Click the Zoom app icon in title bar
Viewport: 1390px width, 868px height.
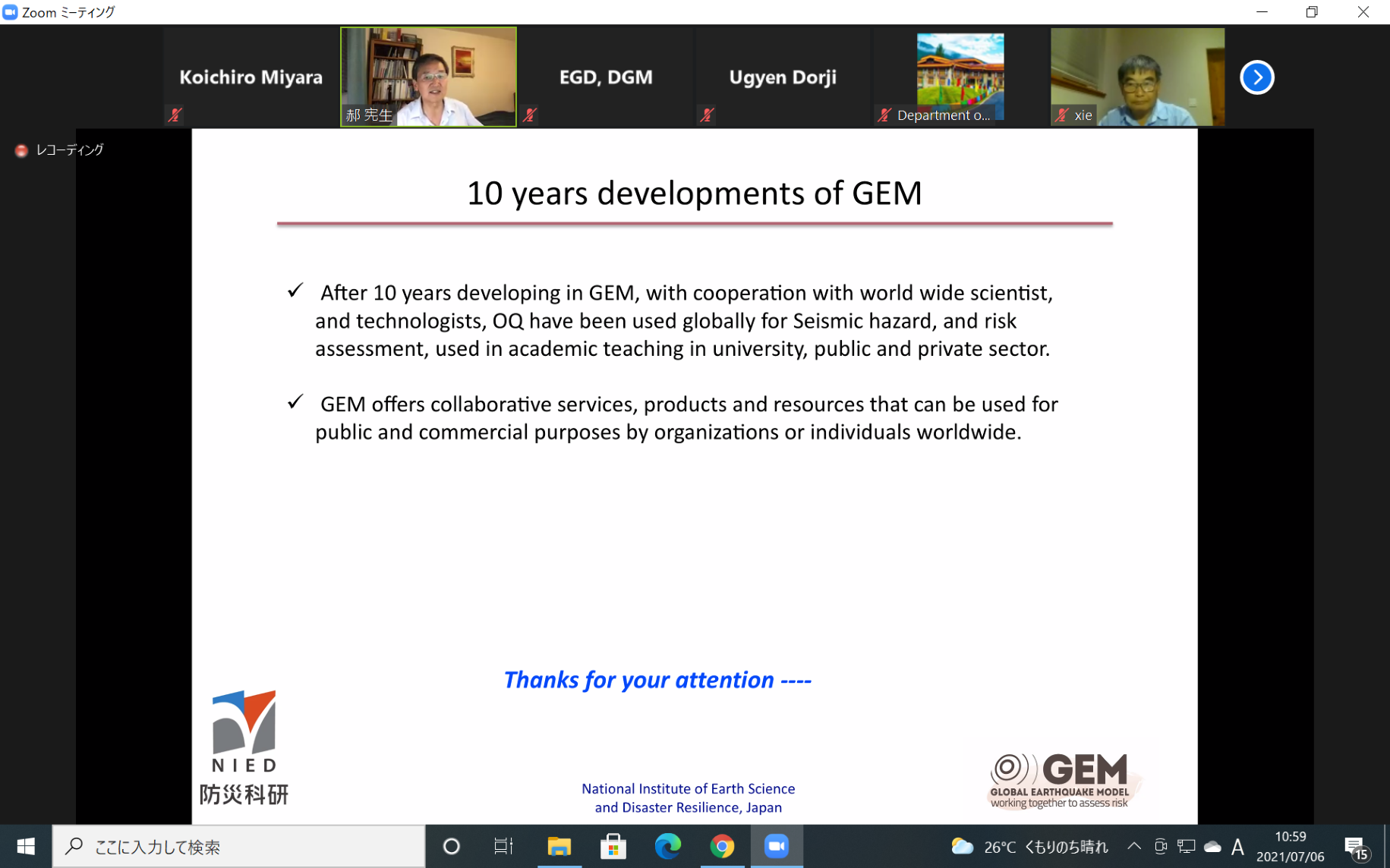pos(10,12)
